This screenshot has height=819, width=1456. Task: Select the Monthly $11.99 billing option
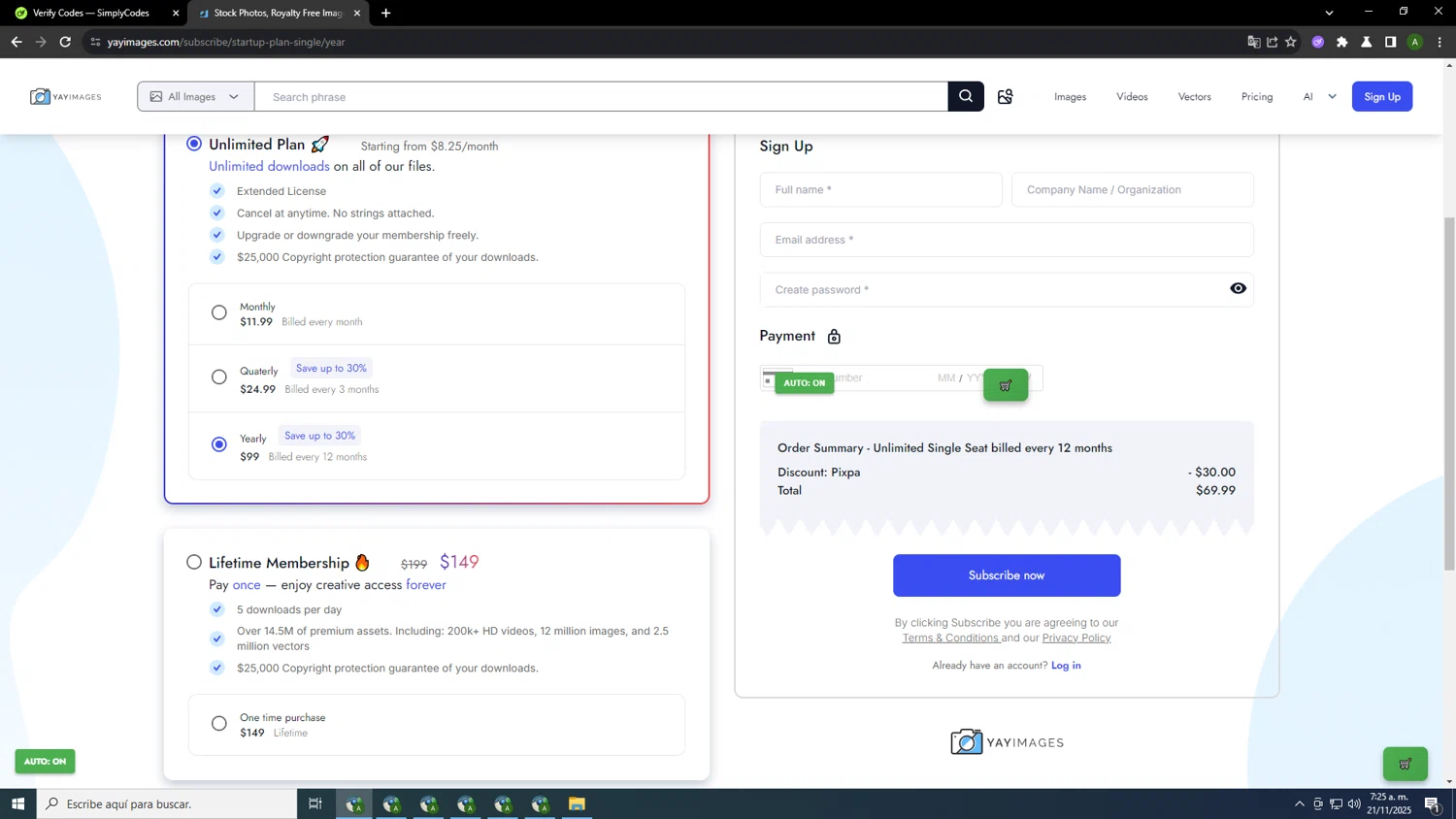click(219, 312)
